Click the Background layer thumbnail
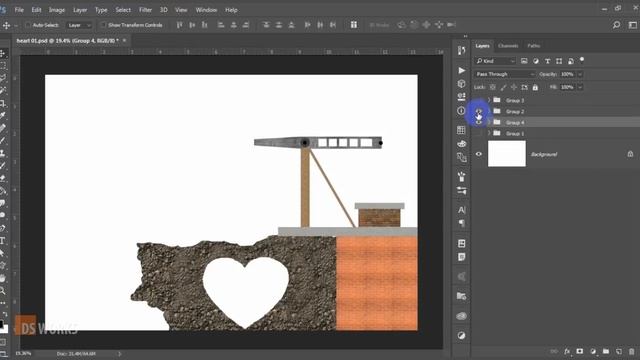The width and height of the screenshot is (640, 360). [x=507, y=154]
